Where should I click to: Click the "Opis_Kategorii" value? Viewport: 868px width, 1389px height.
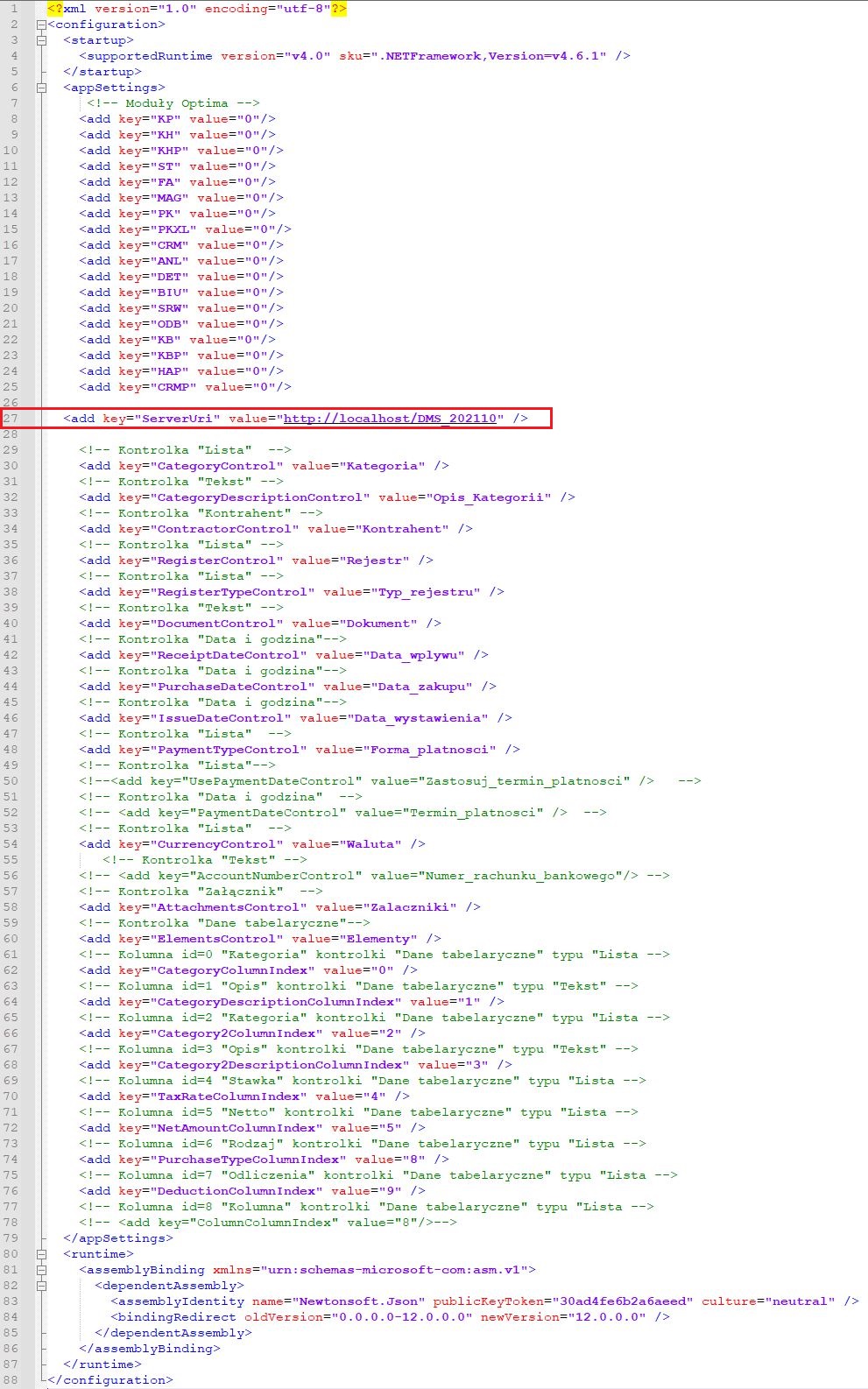tap(489, 497)
